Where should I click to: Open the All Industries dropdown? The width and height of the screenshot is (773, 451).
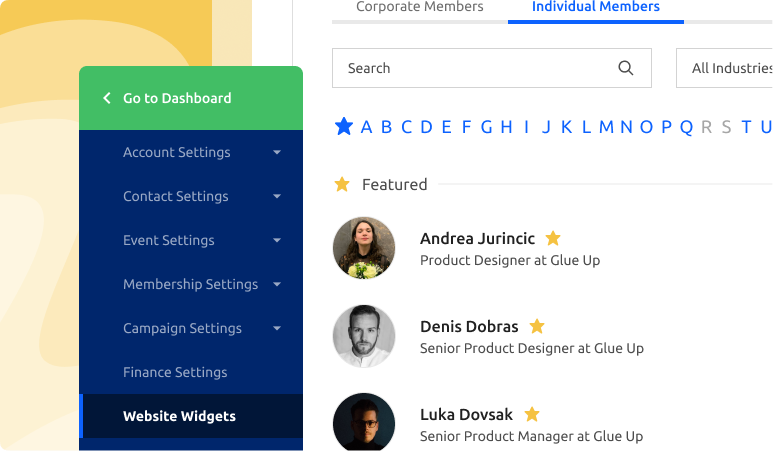[x=730, y=68]
